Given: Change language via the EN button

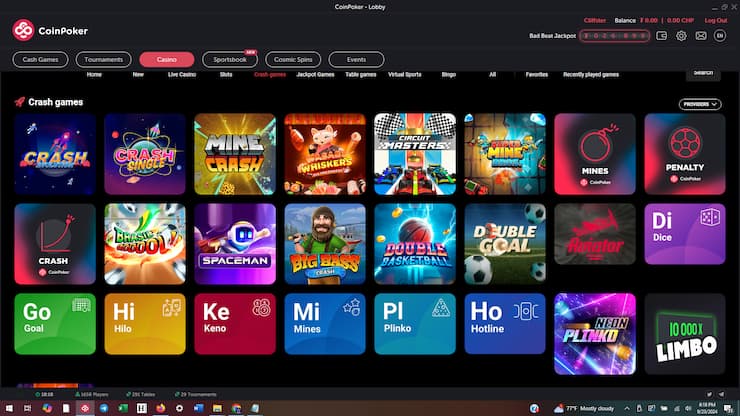Looking at the screenshot, I should 720,35.
